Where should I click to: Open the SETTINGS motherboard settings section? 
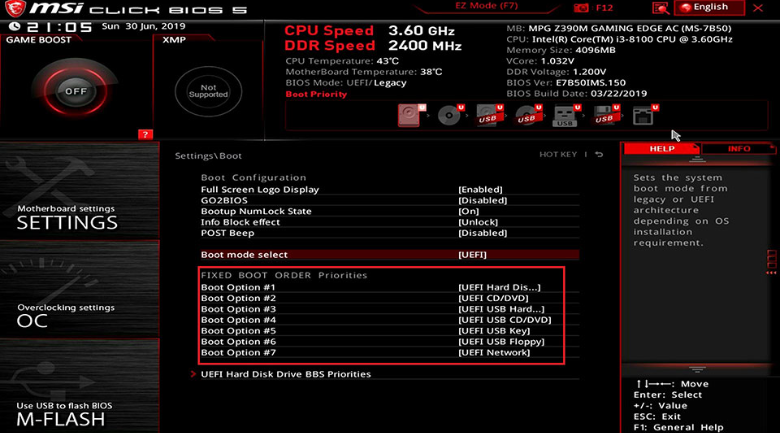point(80,192)
